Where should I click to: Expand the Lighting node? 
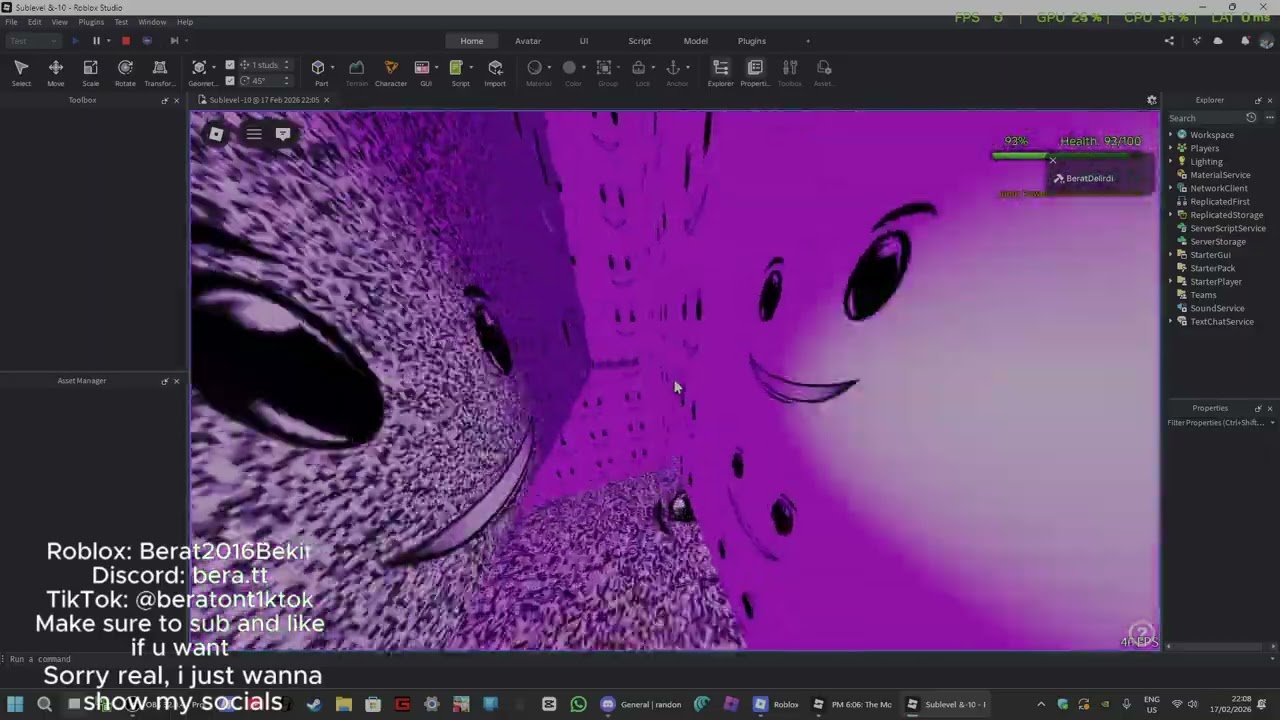pyautogui.click(x=1171, y=161)
